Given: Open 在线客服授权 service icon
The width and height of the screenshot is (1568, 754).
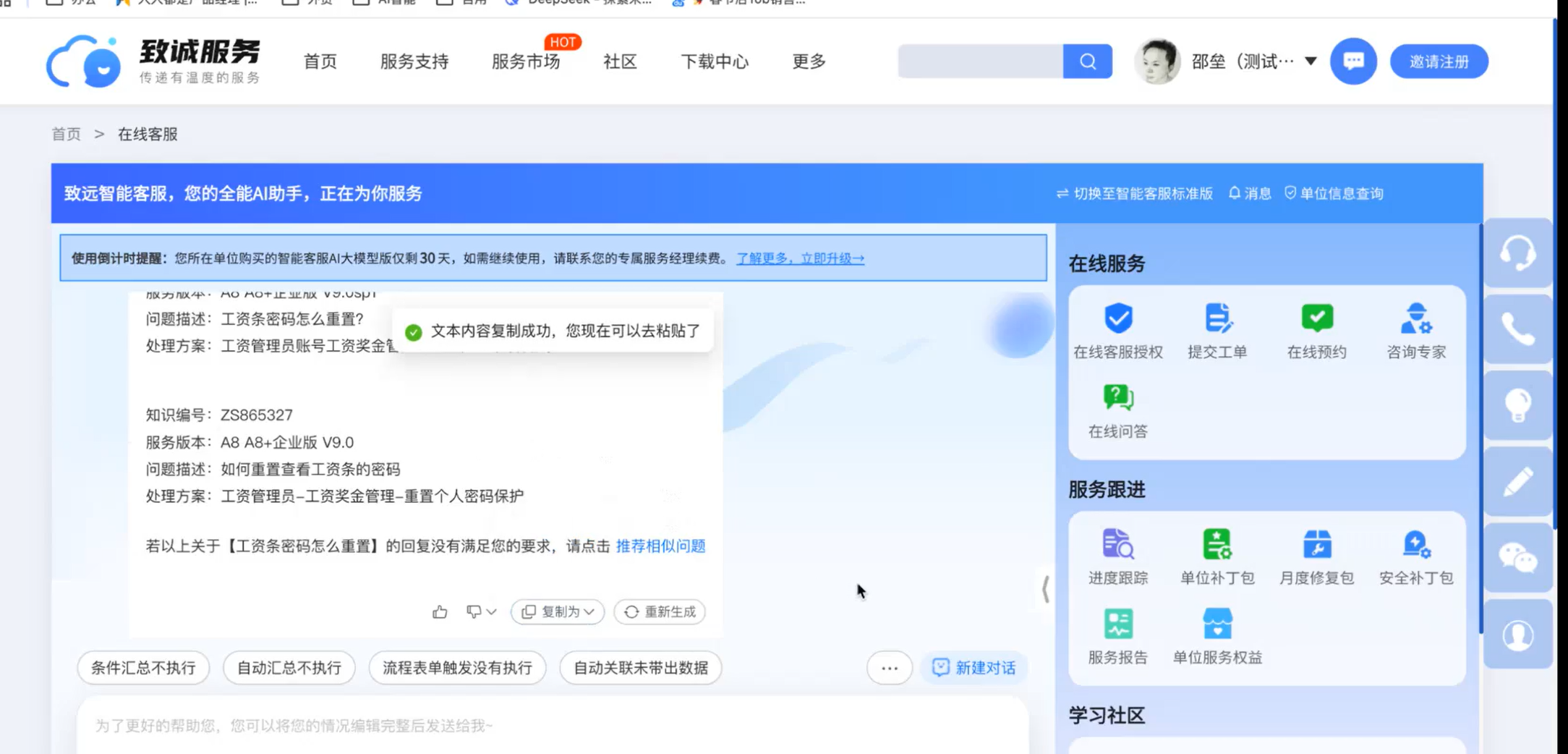Looking at the screenshot, I should point(1117,319).
